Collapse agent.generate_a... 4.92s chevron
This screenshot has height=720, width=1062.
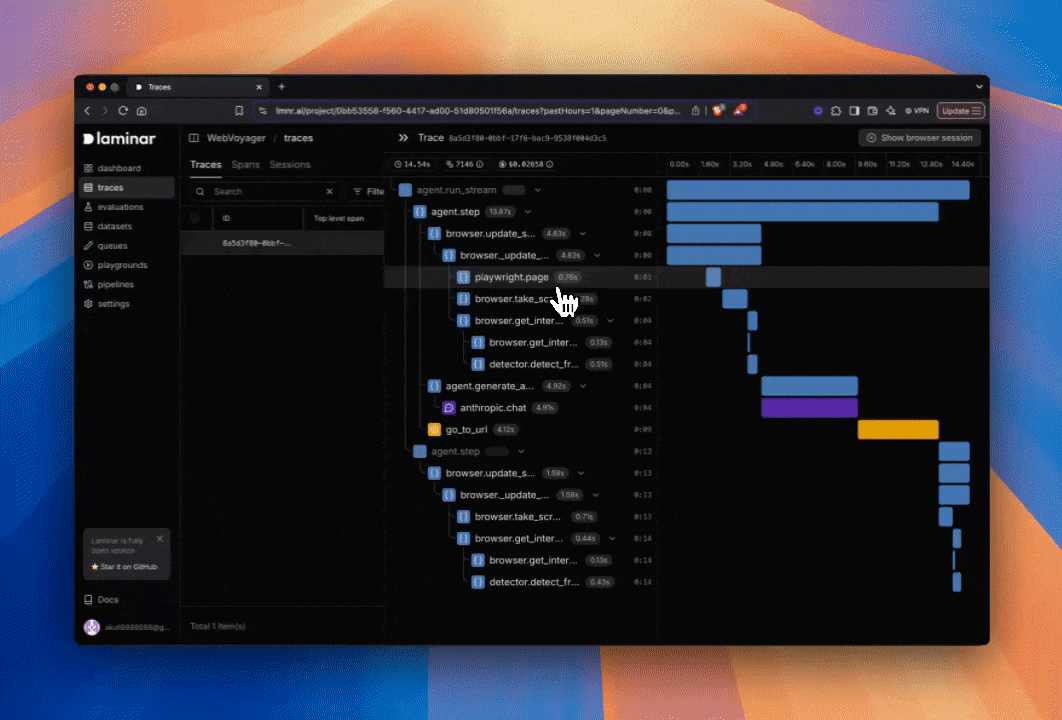click(x=582, y=386)
